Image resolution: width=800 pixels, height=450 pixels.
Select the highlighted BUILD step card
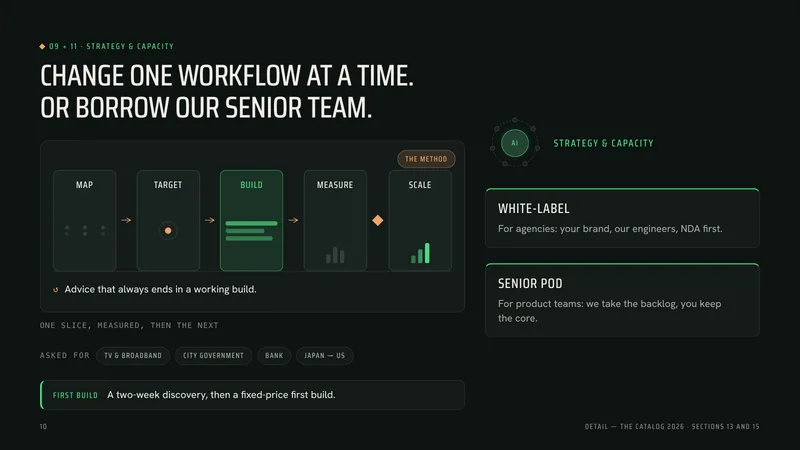(252, 220)
